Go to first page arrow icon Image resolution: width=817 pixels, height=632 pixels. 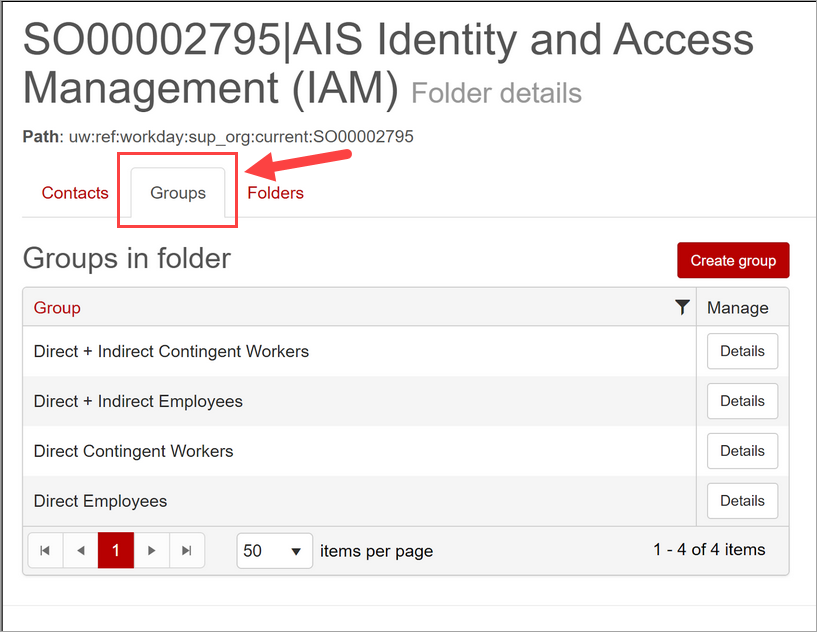tap(45, 550)
